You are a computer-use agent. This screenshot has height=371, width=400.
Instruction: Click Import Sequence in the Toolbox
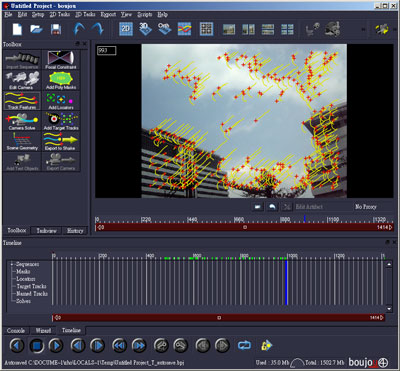pyautogui.click(x=22, y=60)
